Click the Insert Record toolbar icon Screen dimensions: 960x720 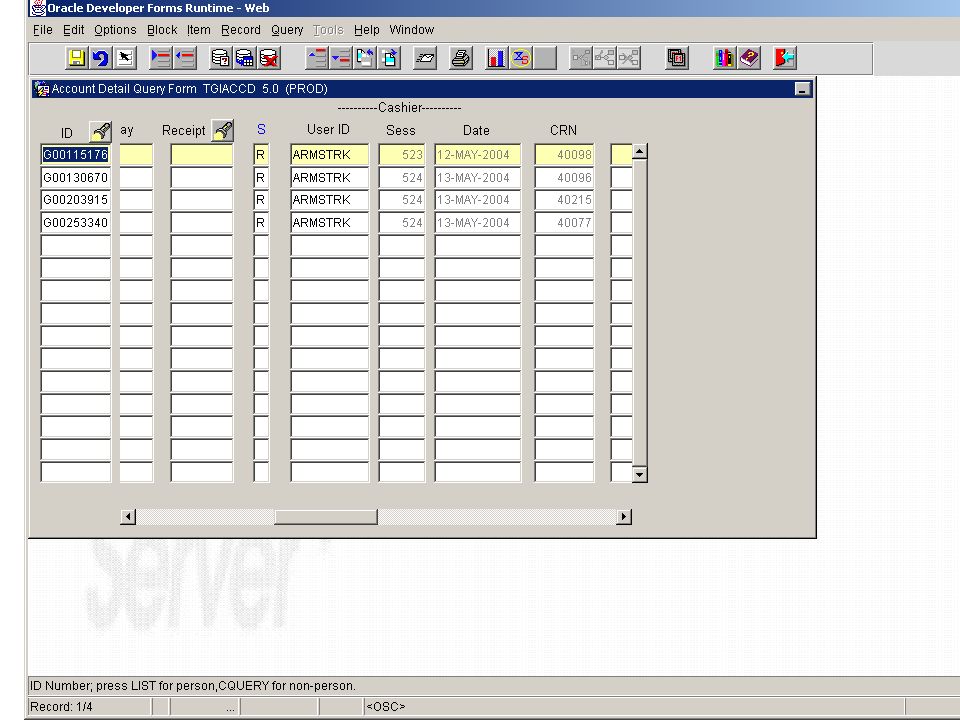(161, 58)
